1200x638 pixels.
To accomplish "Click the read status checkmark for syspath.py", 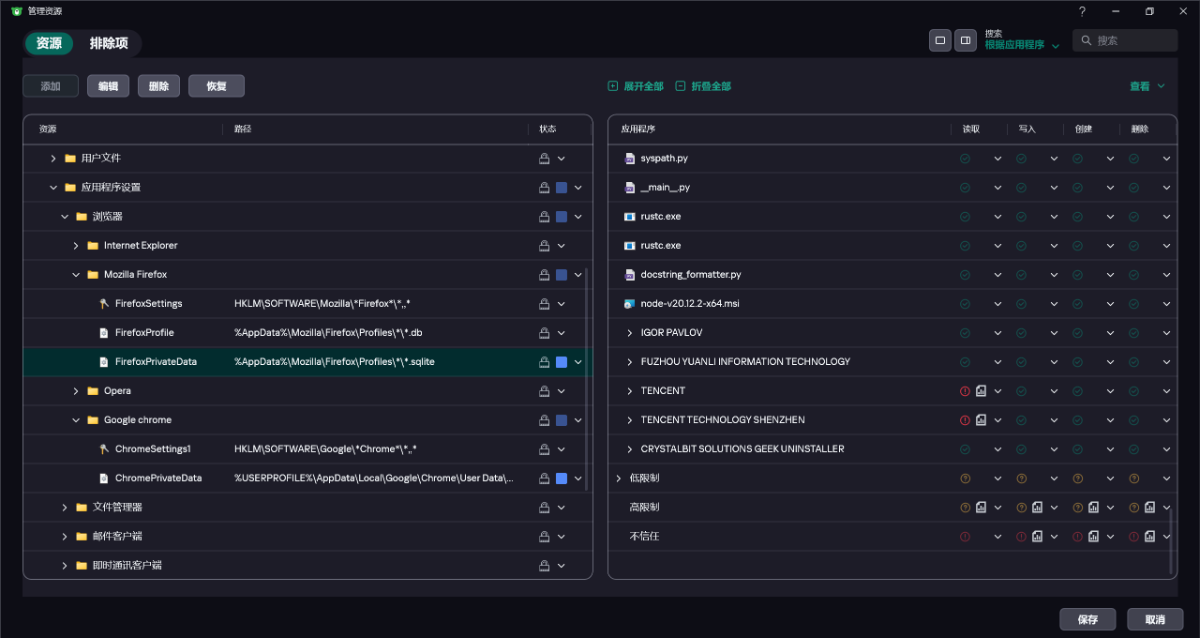I will point(965,159).
